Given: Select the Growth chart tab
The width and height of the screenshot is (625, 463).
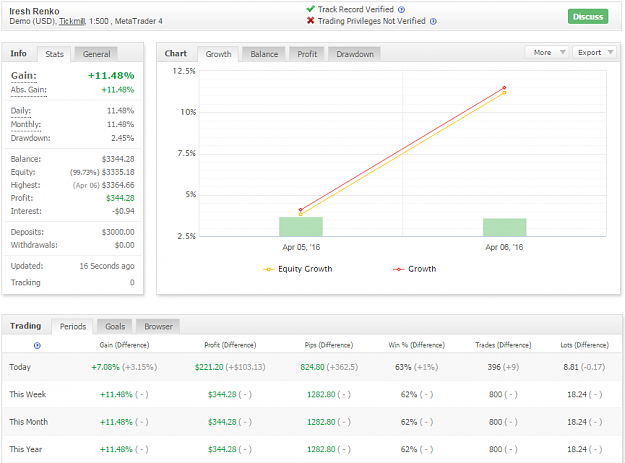Looking at the screenshot, I should (x=218, y=54).
